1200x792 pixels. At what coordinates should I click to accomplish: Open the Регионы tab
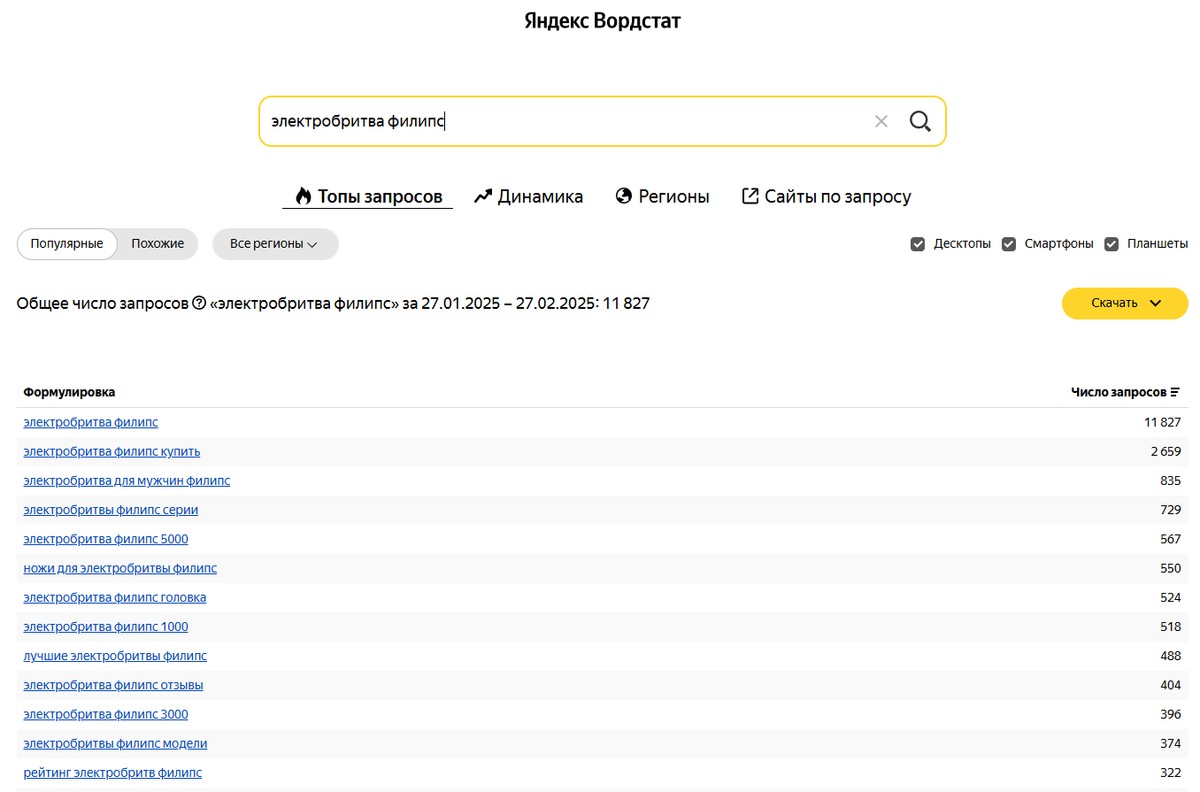[x=663, y=196]
